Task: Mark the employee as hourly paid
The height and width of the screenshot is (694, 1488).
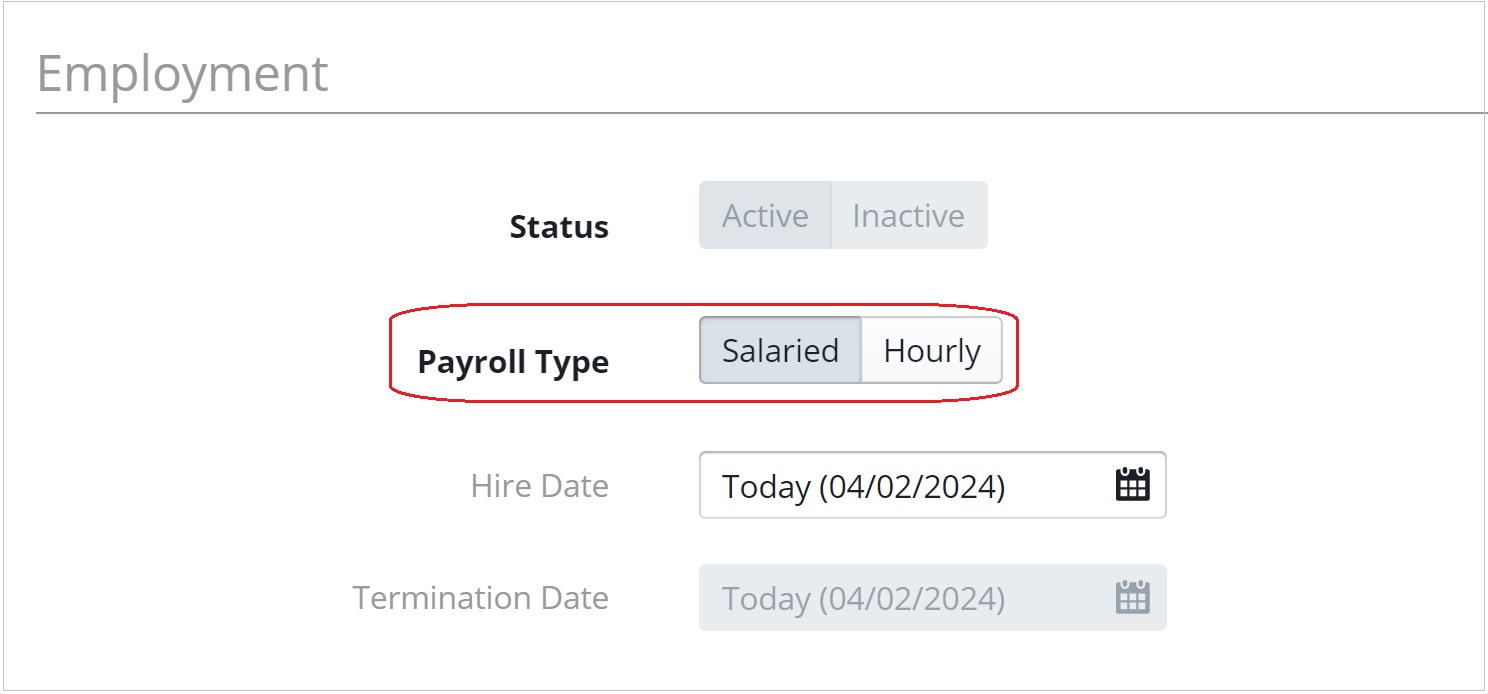Action: click(932, 350)
